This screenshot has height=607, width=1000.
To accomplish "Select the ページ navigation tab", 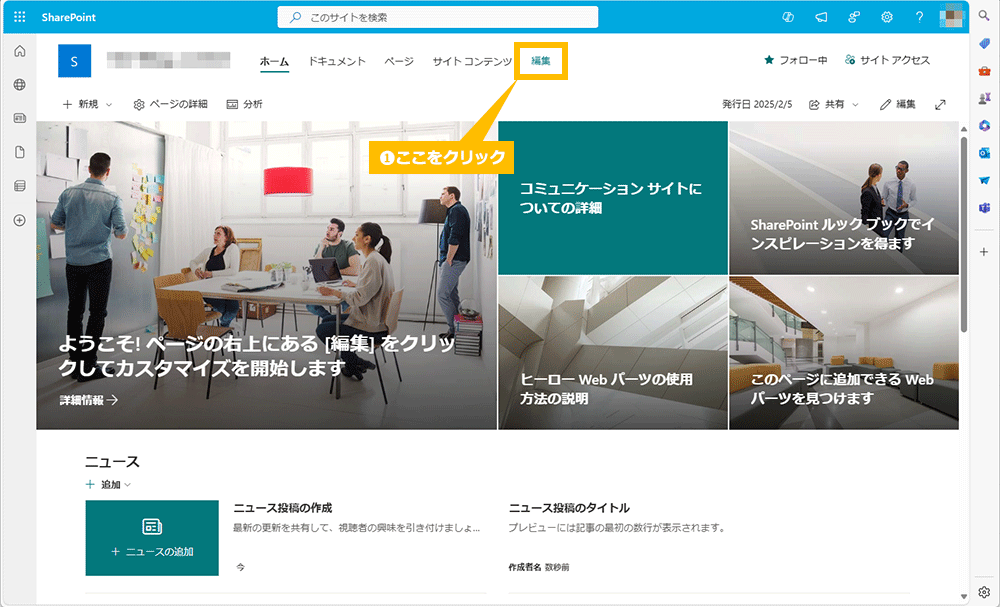I will [x=399, y=61].
